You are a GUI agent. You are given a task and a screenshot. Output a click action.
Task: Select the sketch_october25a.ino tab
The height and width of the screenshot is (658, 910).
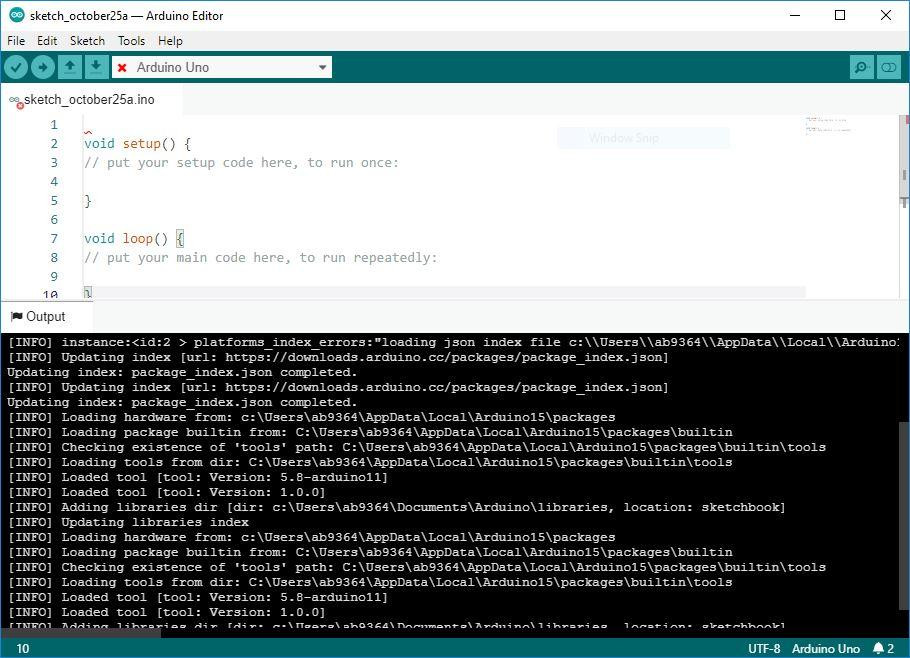(88, 100)
